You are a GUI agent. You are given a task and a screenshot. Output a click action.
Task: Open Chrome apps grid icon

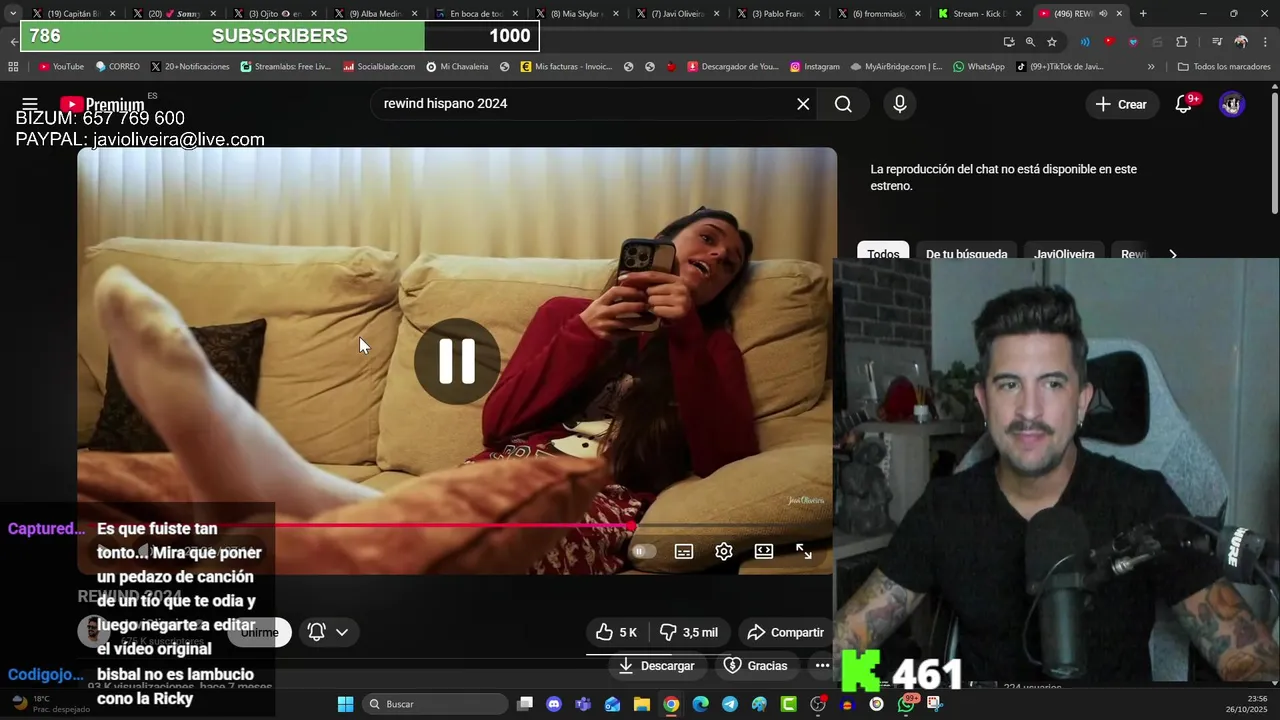[x=13, y=67]
